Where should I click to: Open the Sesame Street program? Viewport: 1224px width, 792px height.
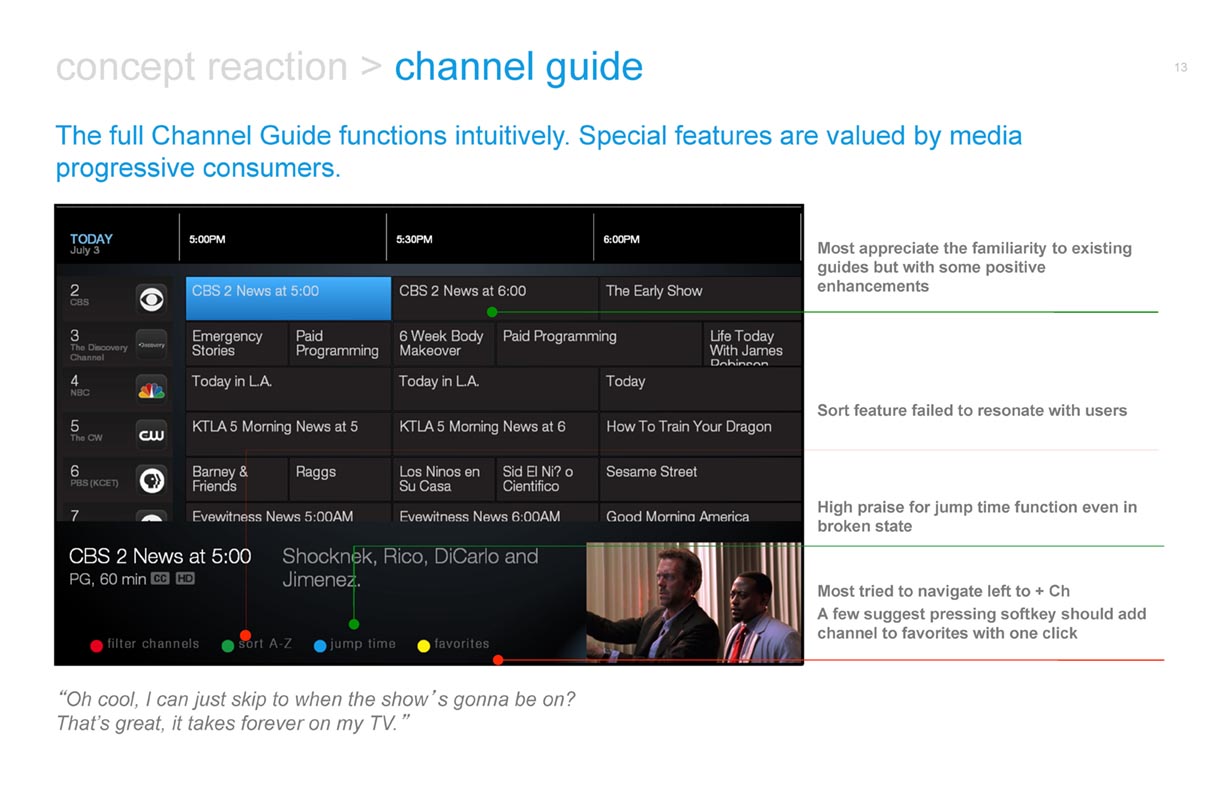point(701,479)
